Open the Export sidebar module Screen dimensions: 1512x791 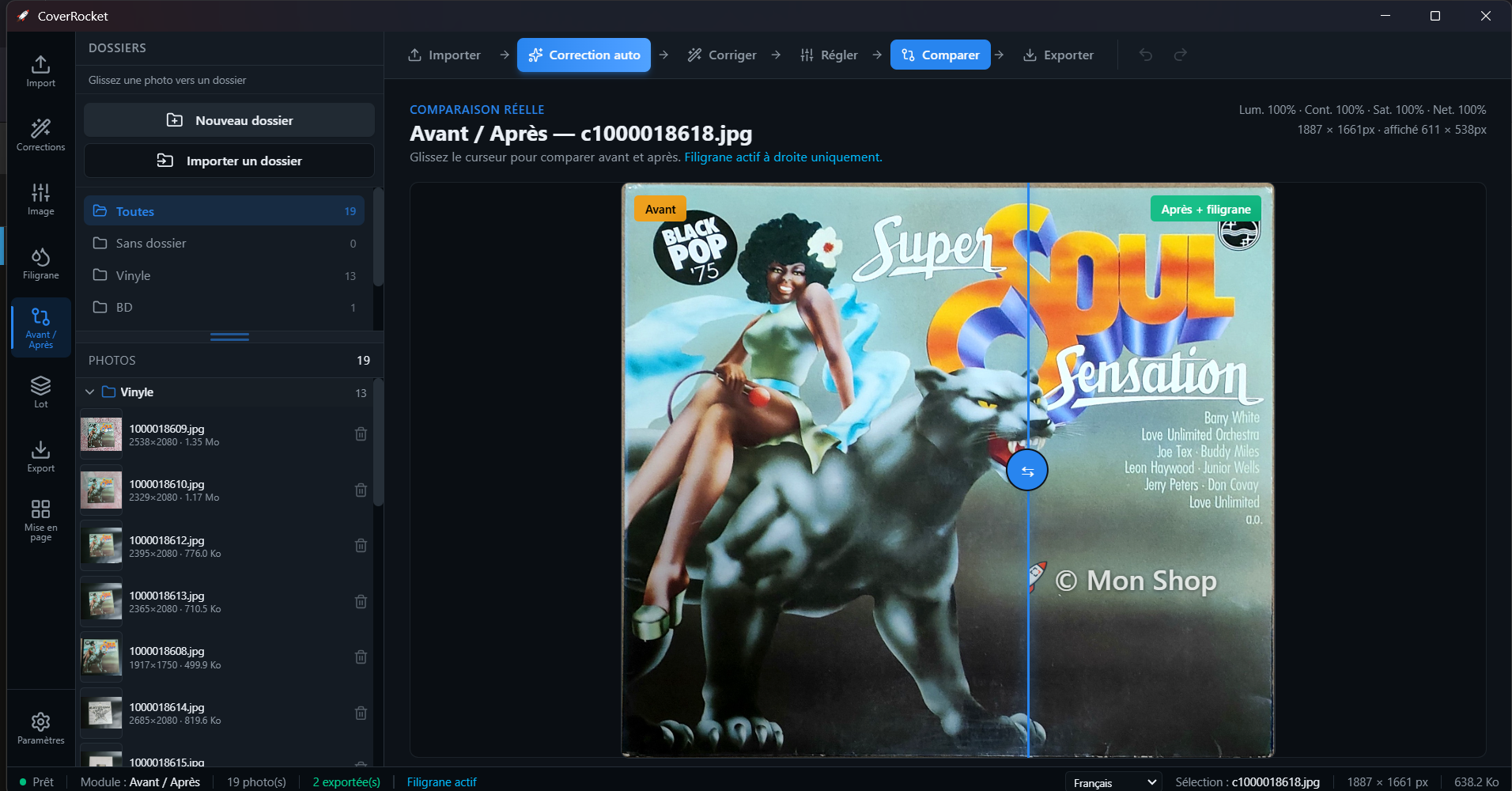pyautogui.click(x=40, y=456)
